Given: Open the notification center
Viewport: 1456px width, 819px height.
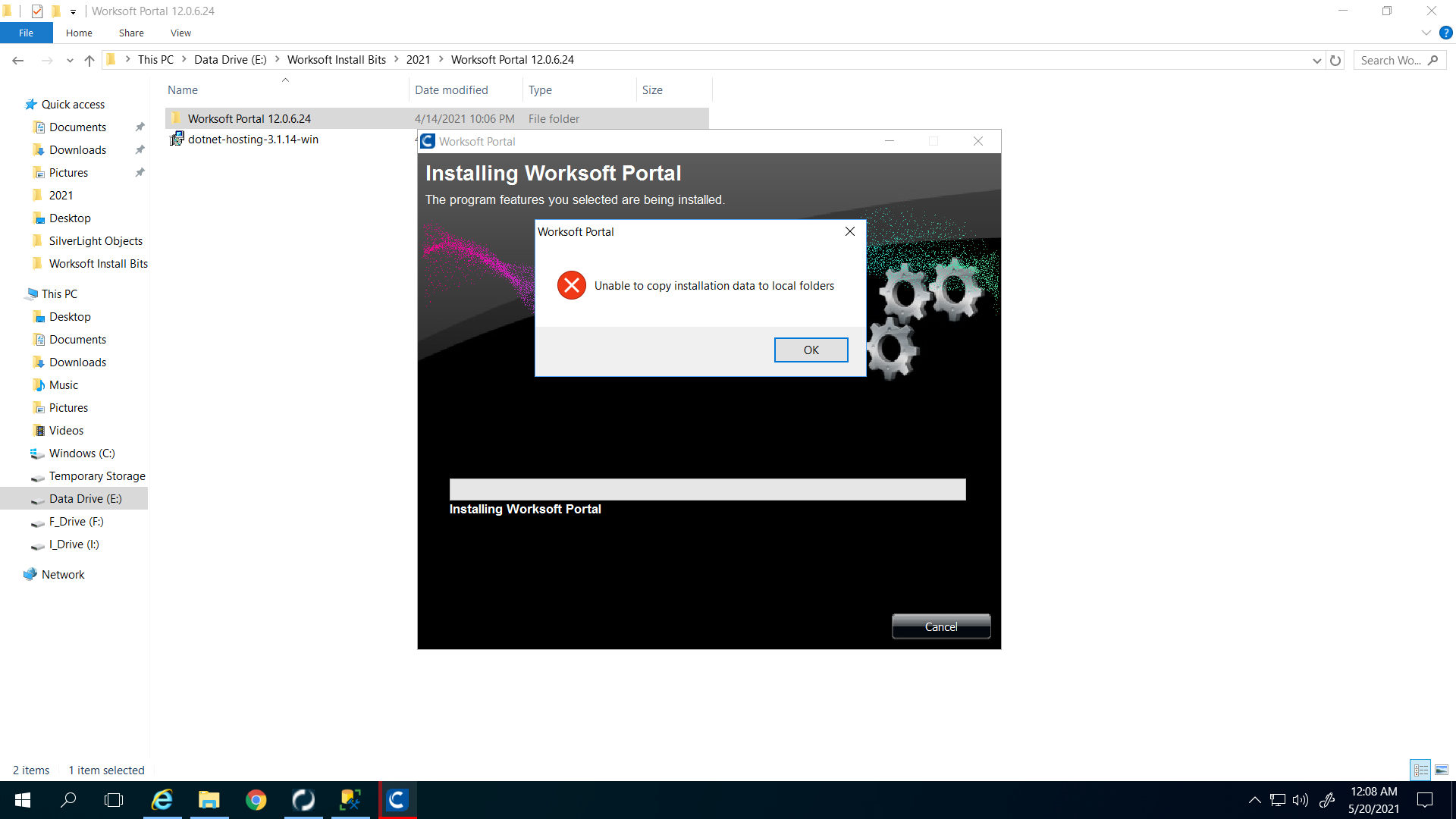Looking at the screenshot, I should click(1425, 800).
